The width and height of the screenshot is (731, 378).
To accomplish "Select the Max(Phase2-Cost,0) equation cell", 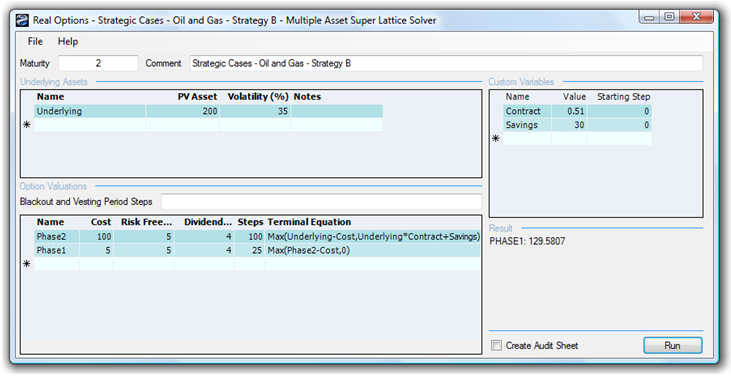I will [x=372, y=250].
